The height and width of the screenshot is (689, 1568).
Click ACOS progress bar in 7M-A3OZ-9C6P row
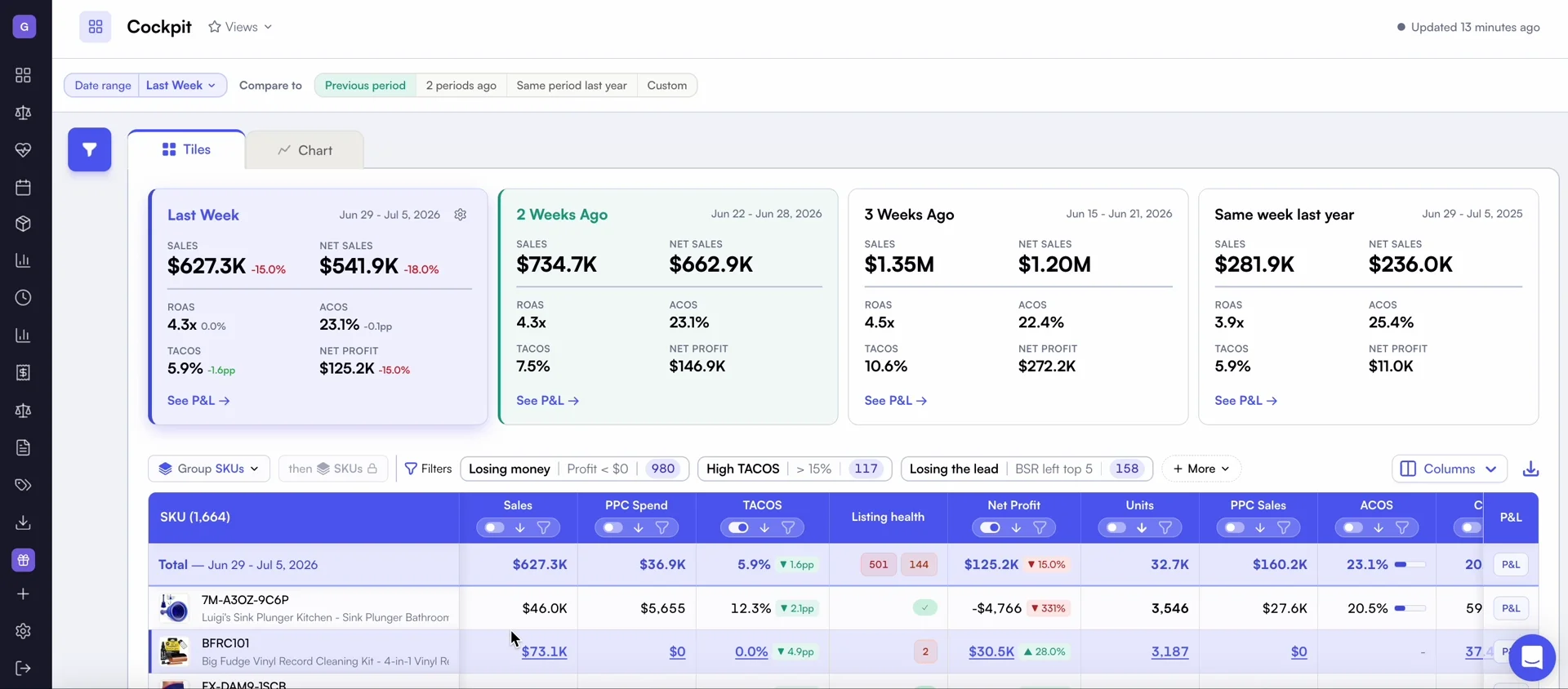click(1410, 608)
